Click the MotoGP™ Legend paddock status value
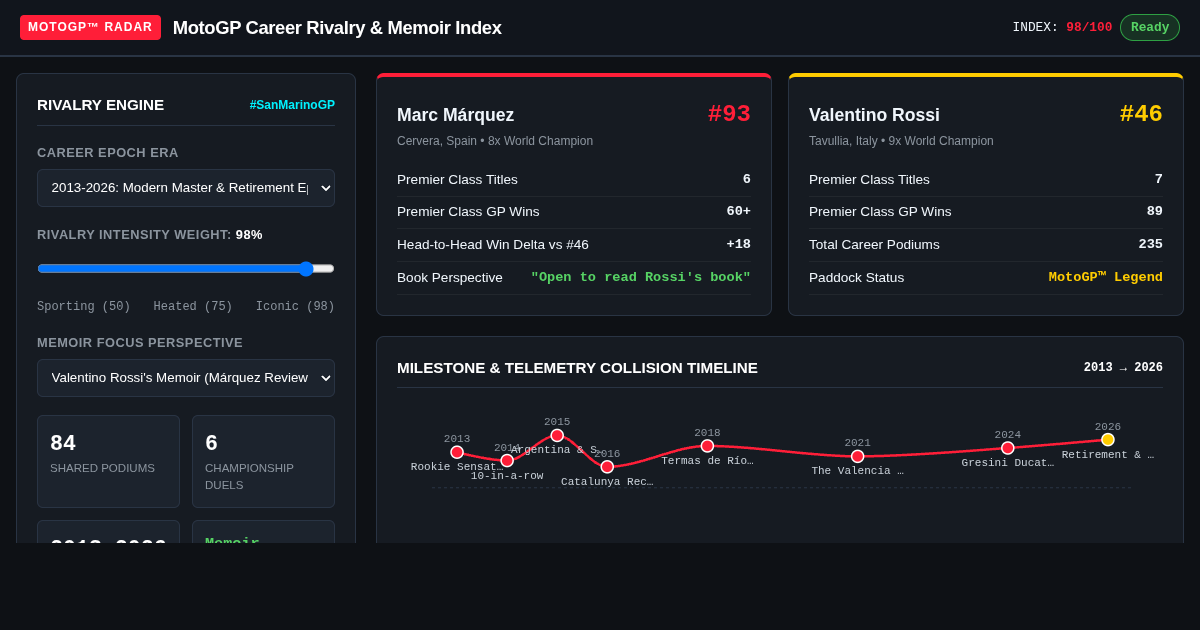Image resolution: width=1200 pixels, height=630 pixels. click(x=1106, y=277)
